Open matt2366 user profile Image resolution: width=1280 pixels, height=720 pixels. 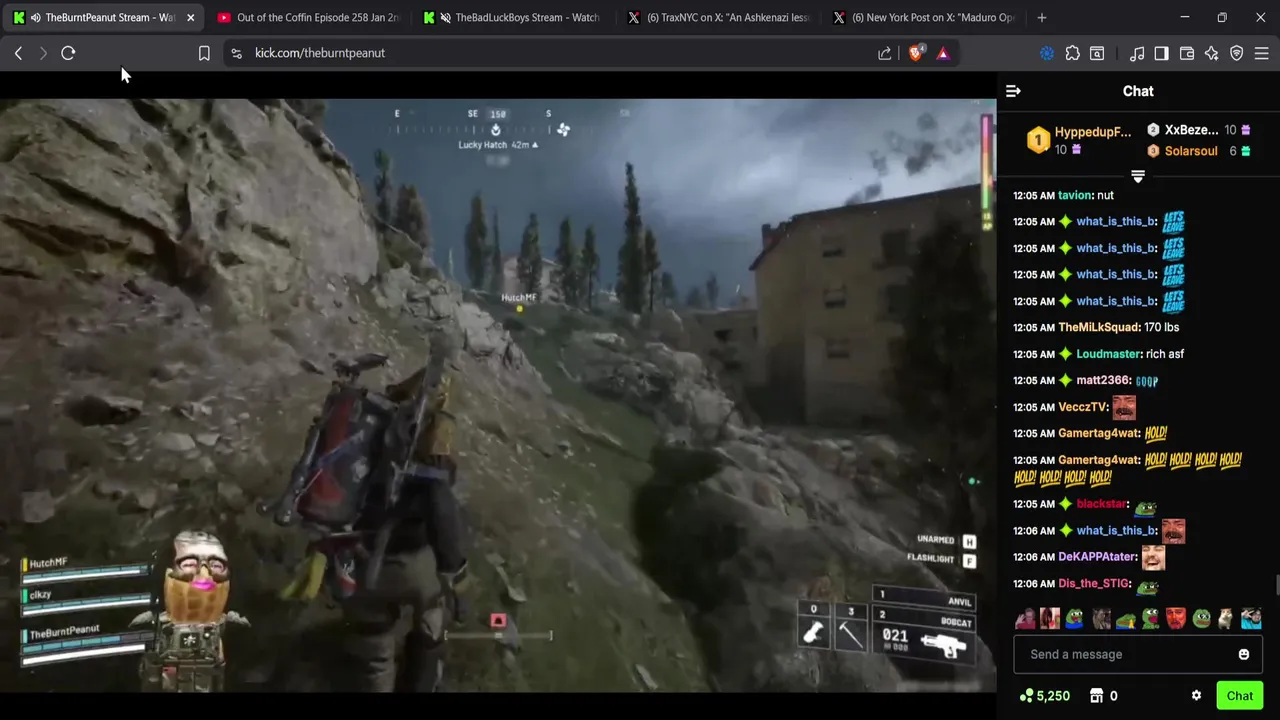(x=1103, y=380)
